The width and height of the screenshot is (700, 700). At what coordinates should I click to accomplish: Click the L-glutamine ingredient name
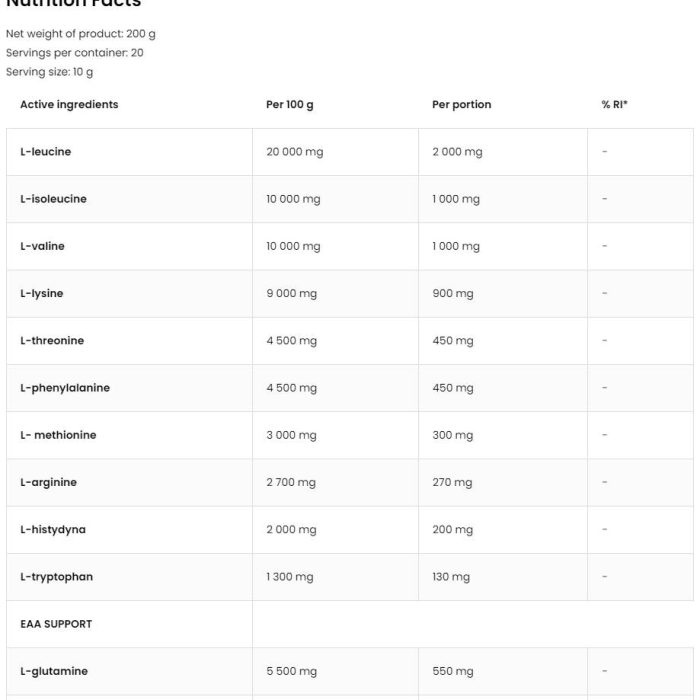tap(54, 671)
